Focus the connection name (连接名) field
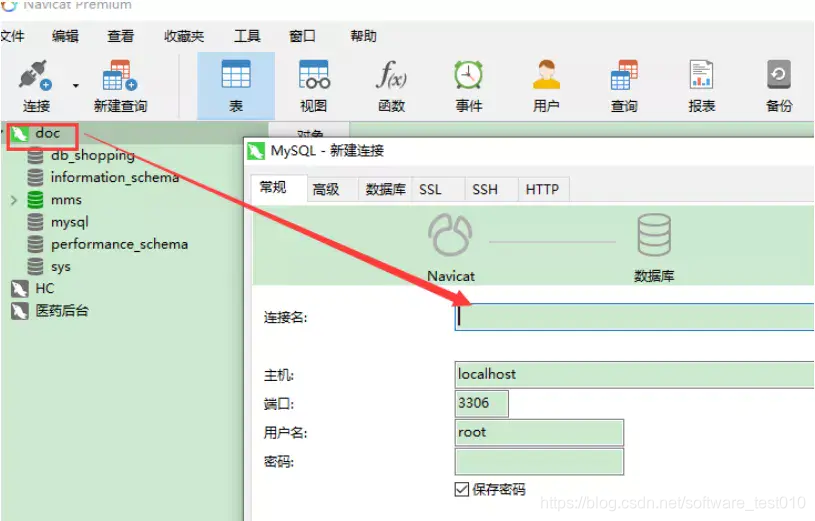This screenshot has width=815, height=521. 634,317
